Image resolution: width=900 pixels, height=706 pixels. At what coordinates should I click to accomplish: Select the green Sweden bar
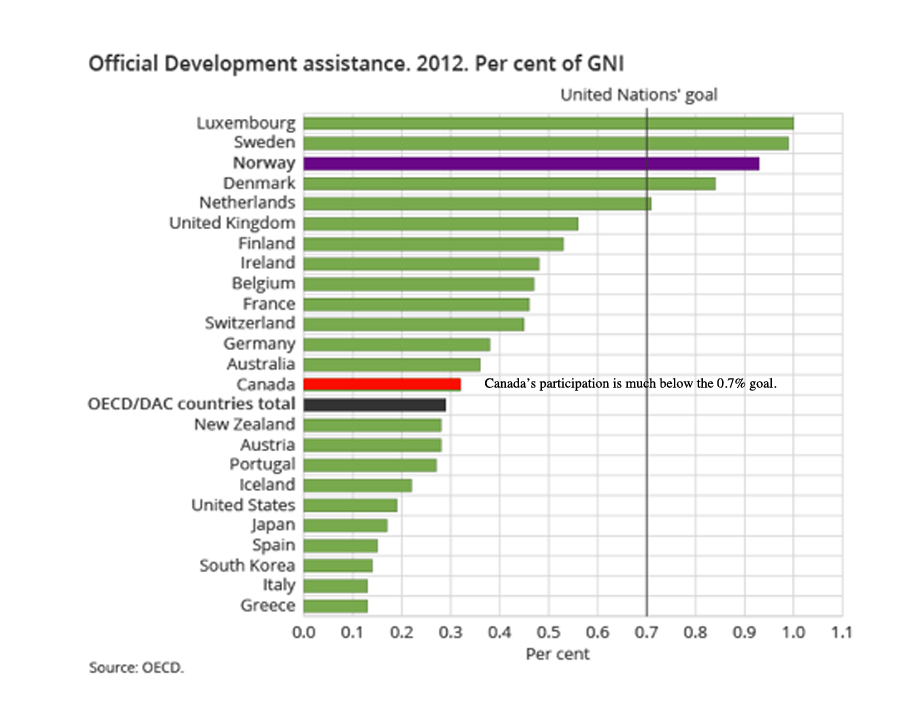(545, 143)
